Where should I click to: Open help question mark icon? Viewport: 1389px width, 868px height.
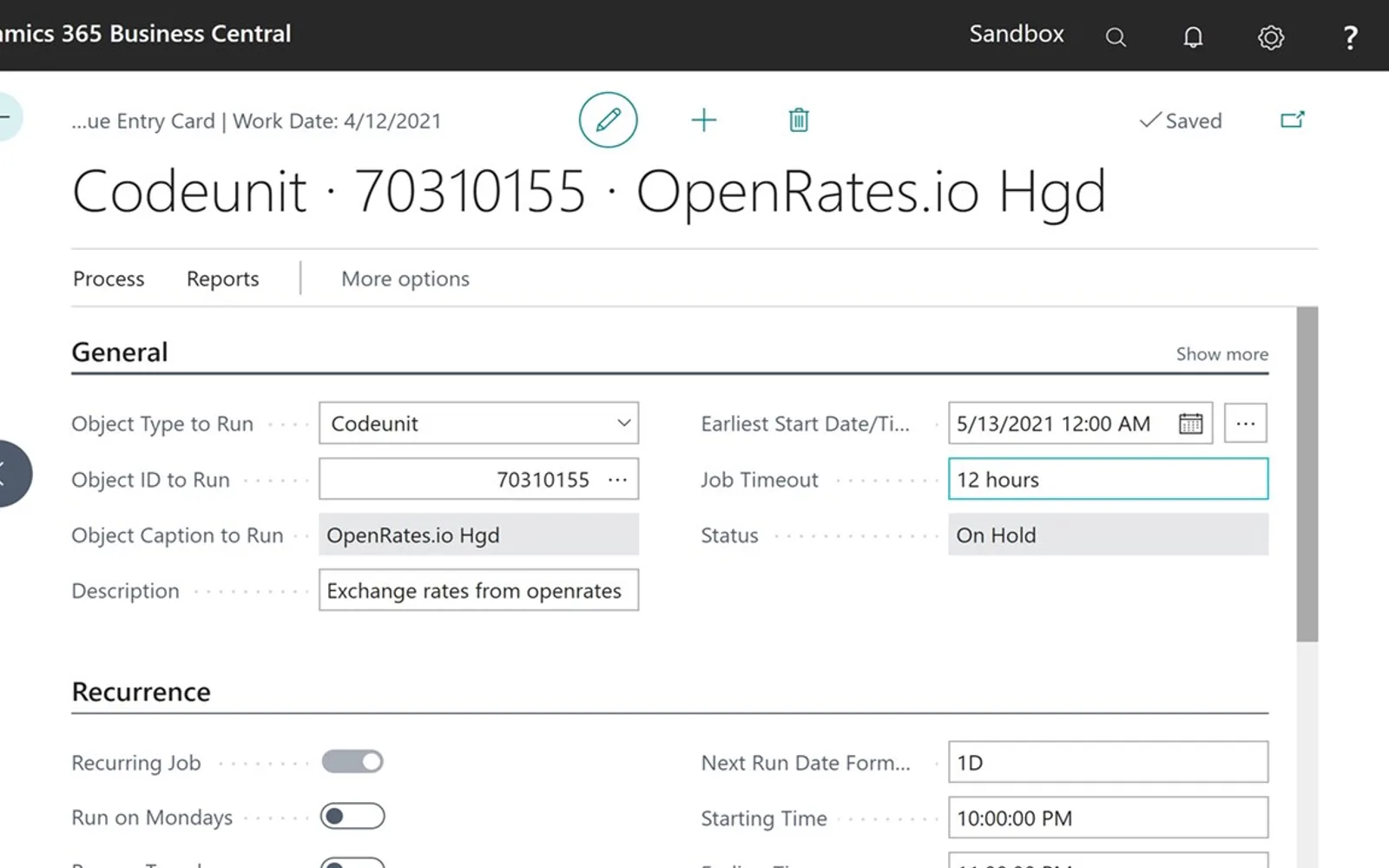(x=1350, y=36)
